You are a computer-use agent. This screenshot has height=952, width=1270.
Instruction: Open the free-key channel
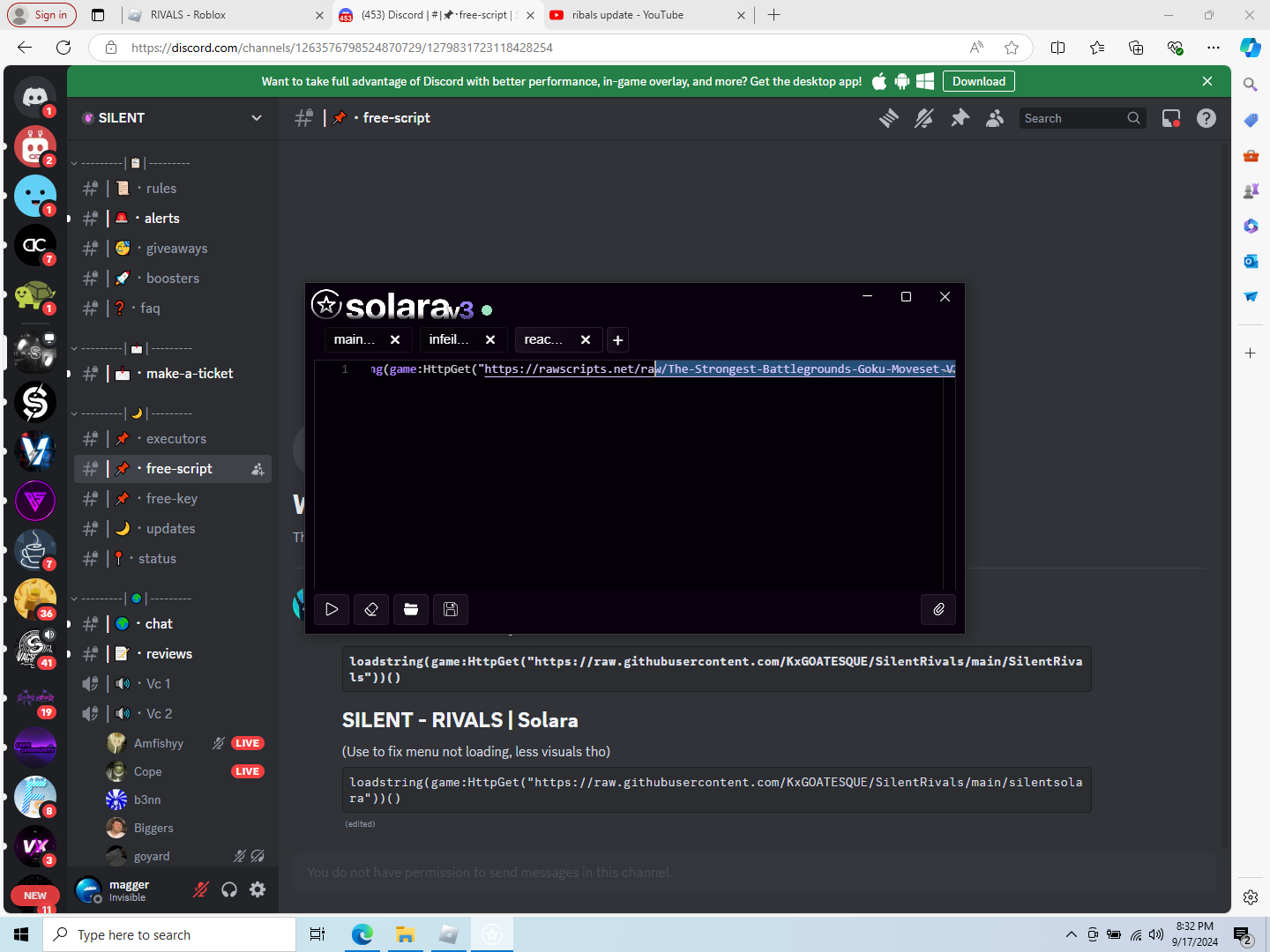[x=173, y=499]
